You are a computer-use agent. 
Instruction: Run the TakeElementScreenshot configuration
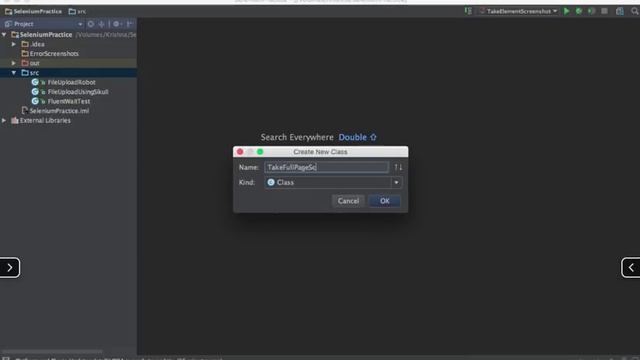point(567,11)
